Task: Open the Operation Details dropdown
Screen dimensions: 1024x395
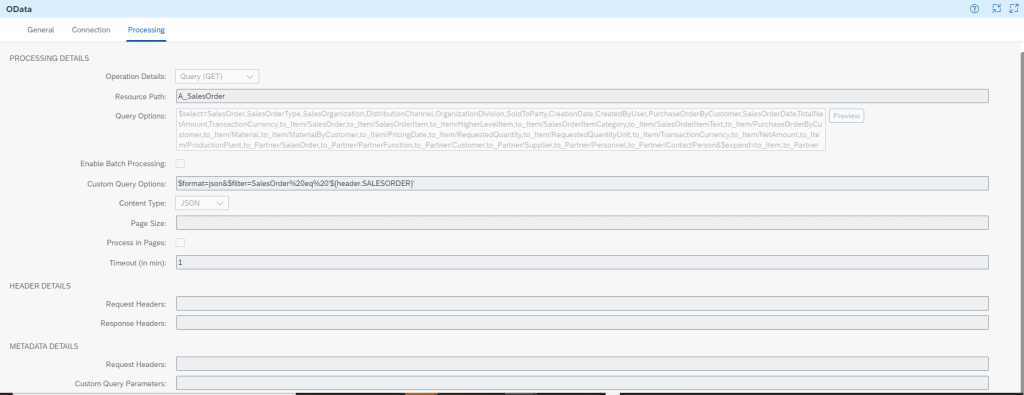Action: [217, 76]
